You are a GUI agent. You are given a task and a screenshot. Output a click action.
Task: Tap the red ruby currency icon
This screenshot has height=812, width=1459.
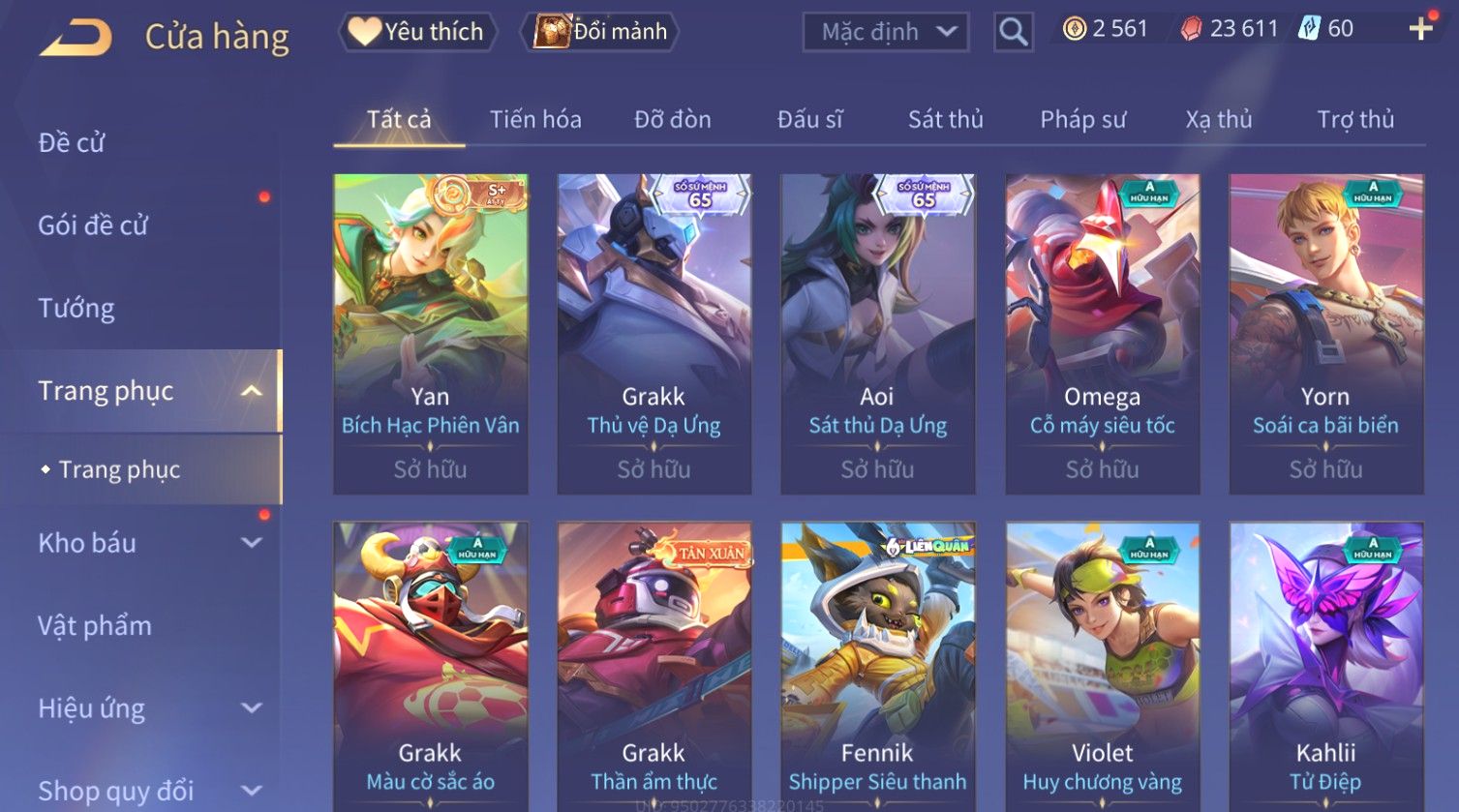pyautogui.click(x=1191, y=29)
